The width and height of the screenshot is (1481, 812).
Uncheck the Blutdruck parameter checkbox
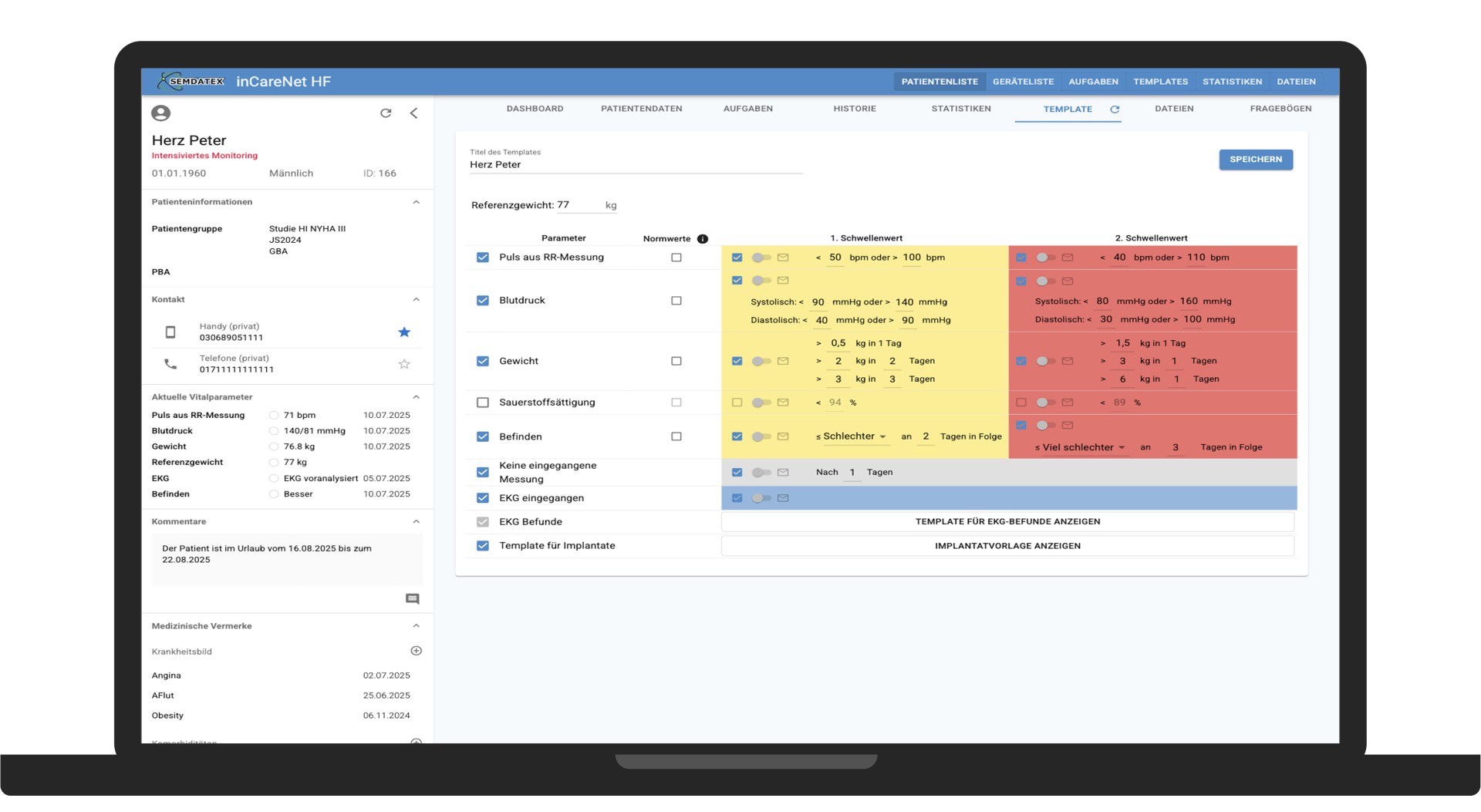point(483,301)
